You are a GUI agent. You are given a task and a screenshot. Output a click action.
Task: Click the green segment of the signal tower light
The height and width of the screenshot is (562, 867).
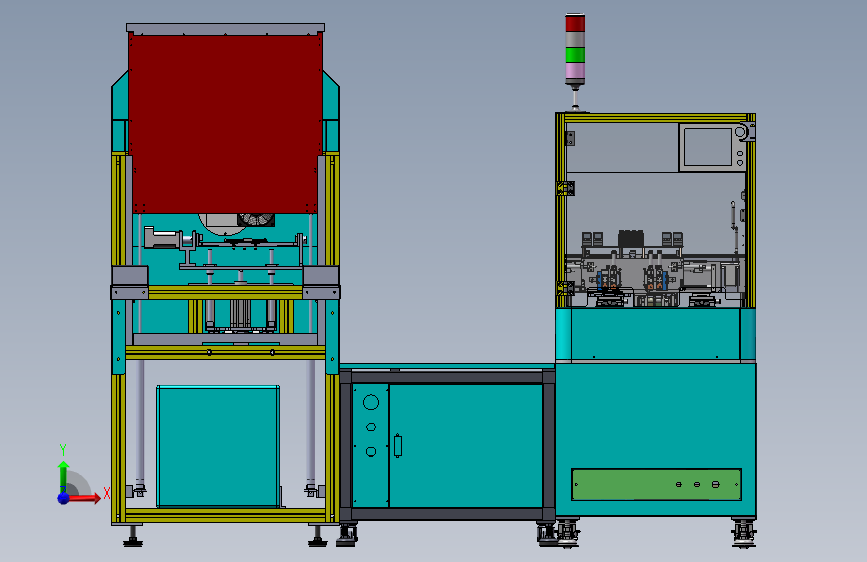pyautogui.click(x=575, y=55)
